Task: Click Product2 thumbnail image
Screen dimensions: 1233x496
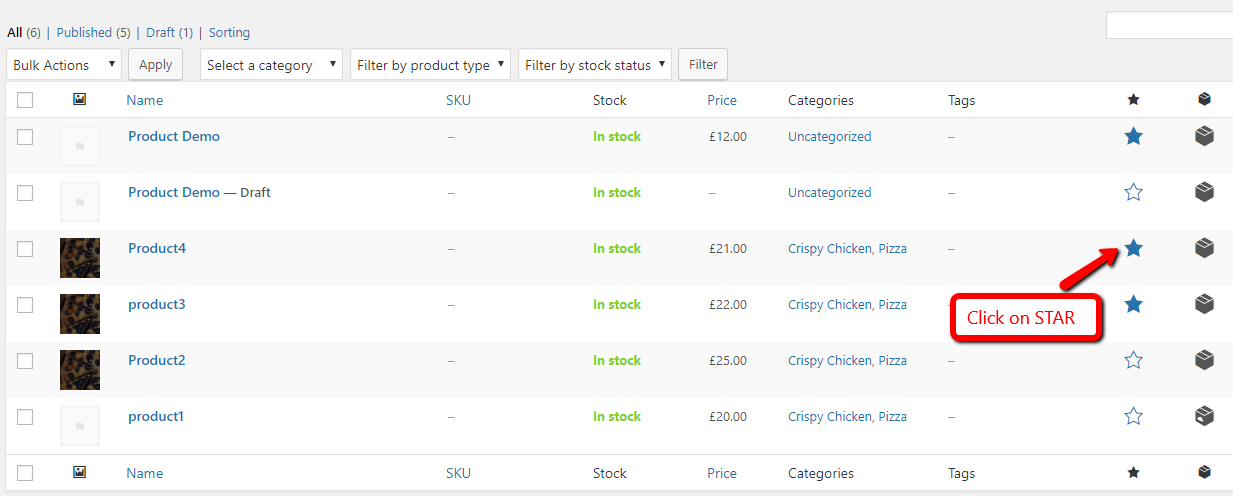Action: coord(80,370)
